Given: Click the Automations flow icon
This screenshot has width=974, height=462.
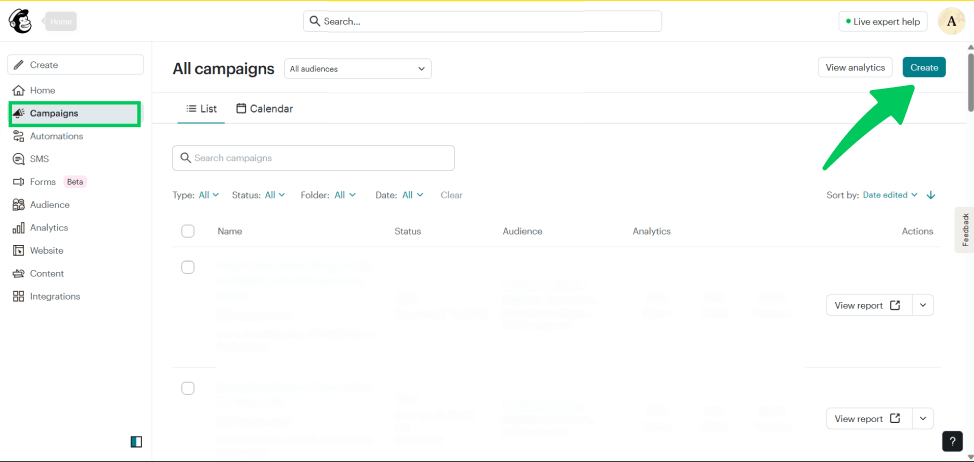Looking at the screenshot, I should (x=19, y=136).
